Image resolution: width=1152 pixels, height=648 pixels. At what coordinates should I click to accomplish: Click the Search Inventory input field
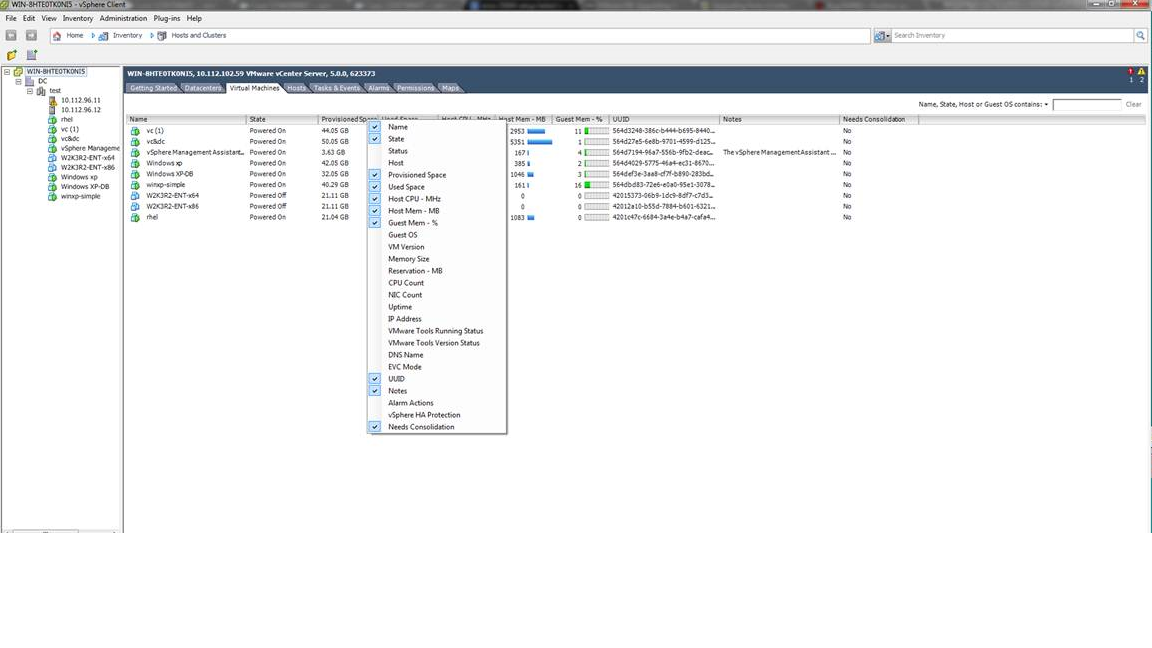1012,35
